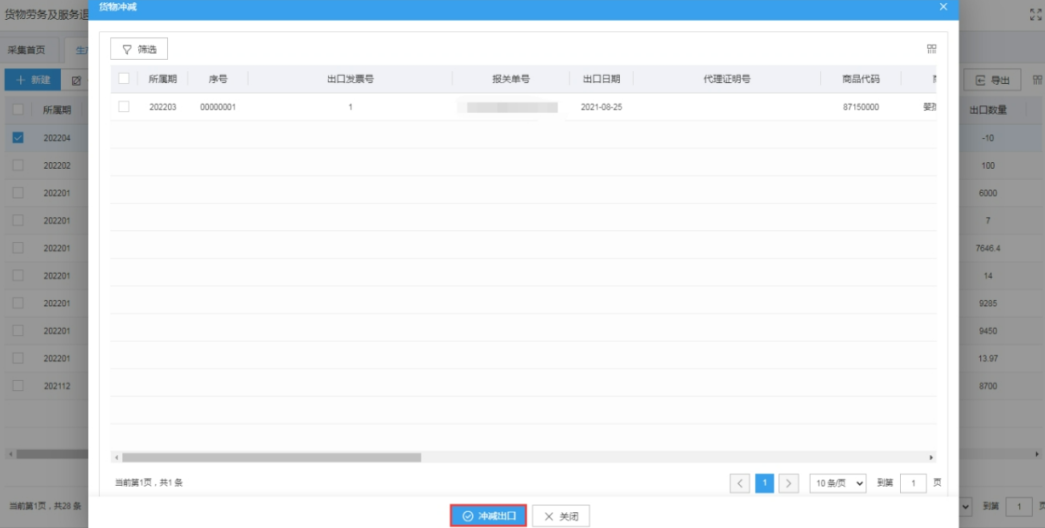Click the 冲减出口 confirm button
1045x528 pixels.
488,516
